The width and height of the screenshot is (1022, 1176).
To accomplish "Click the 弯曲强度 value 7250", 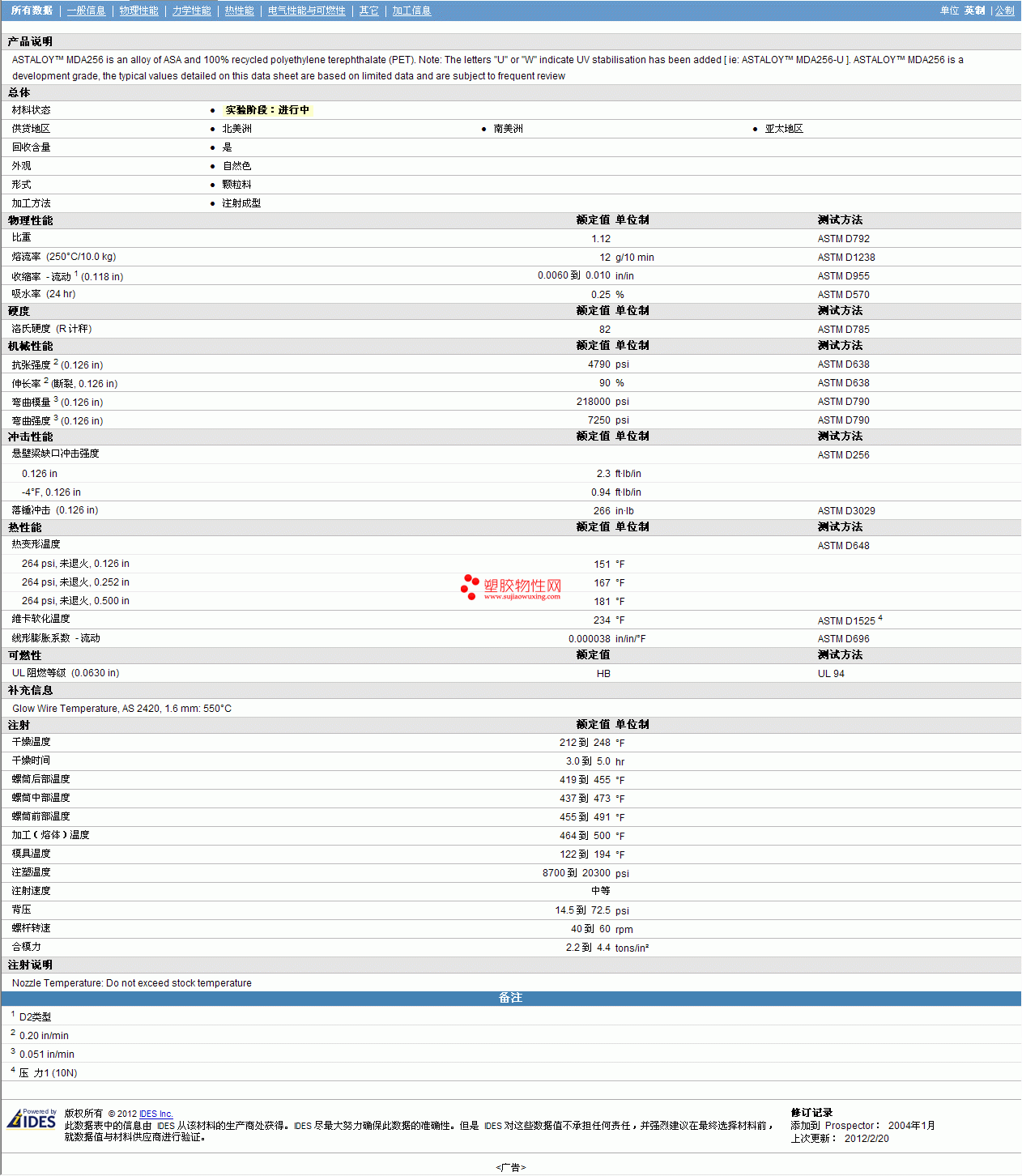I will tap(599, 420).
